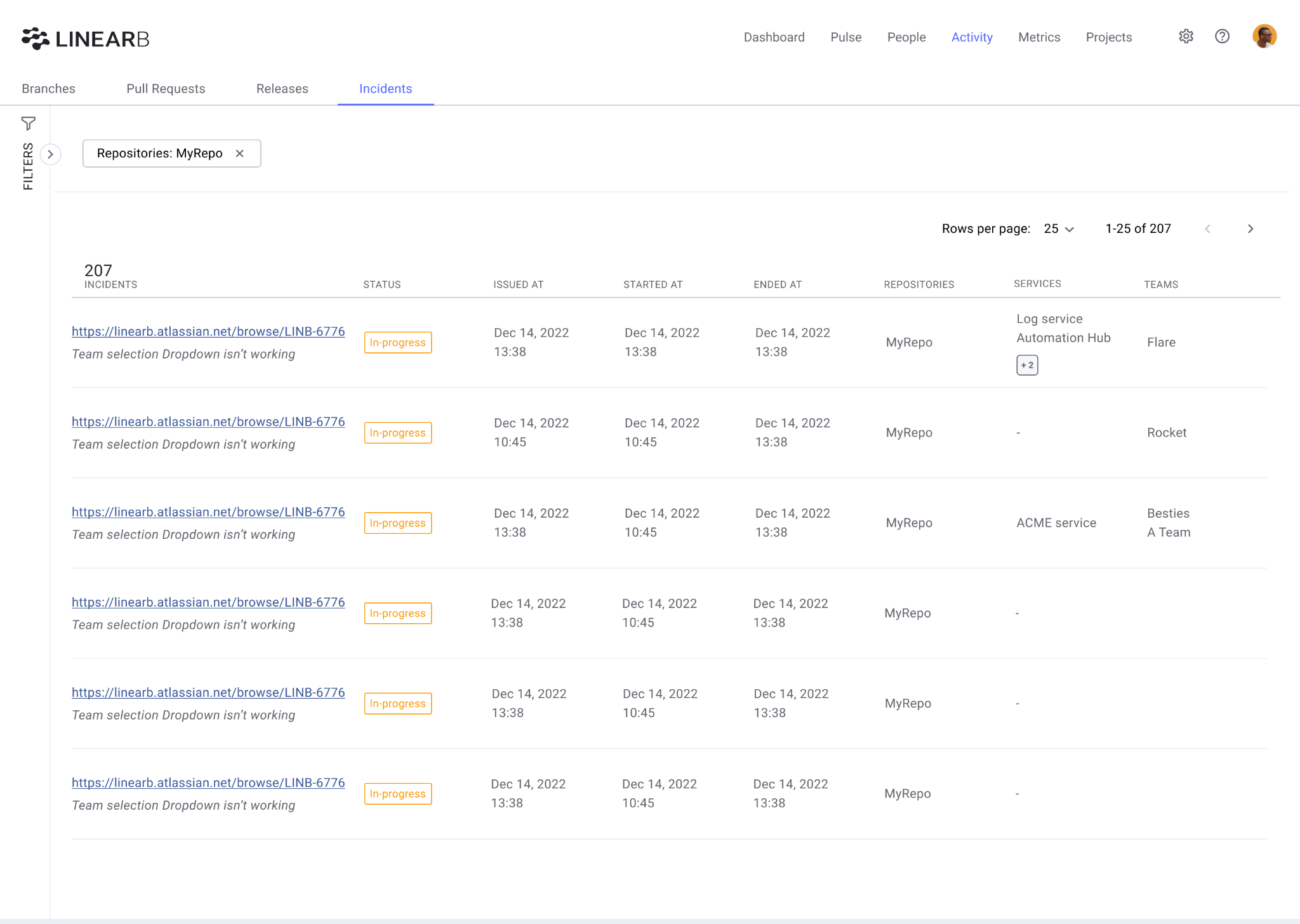Click the Help question mark icon
The width and height of the screenshot is (1300, 924).
point(1222,37)
